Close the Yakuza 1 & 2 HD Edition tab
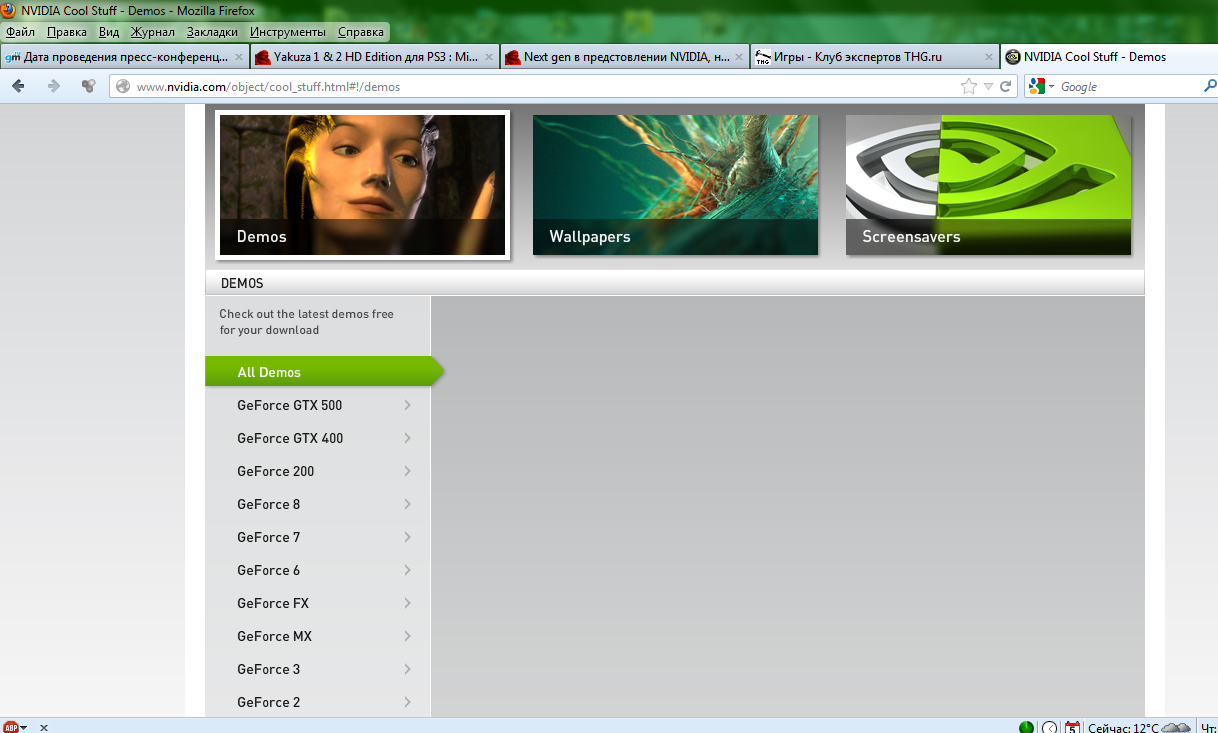The image size is (1218, 733). (x=490, y=57)
